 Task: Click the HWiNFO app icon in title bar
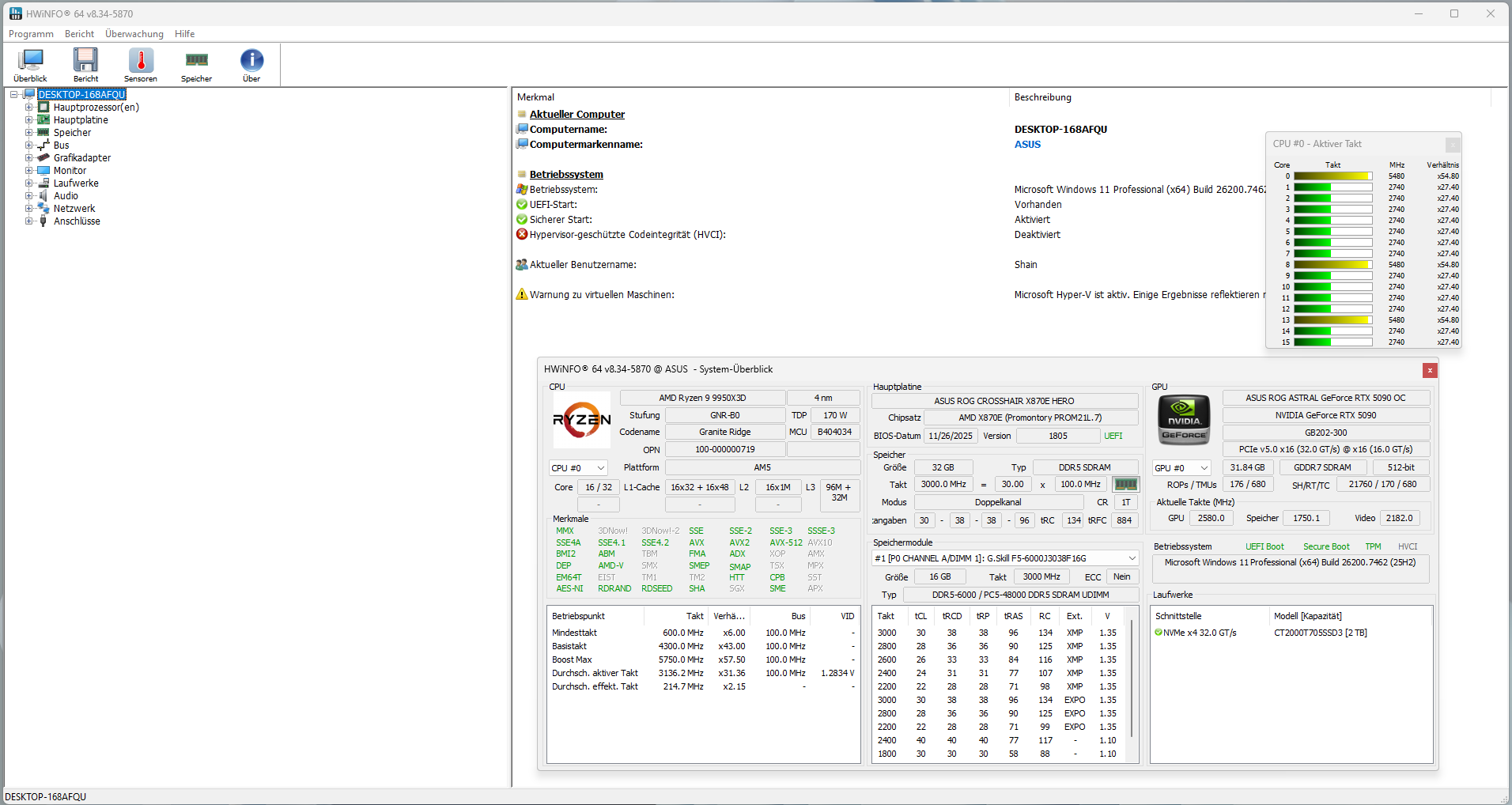coord(16,13)
